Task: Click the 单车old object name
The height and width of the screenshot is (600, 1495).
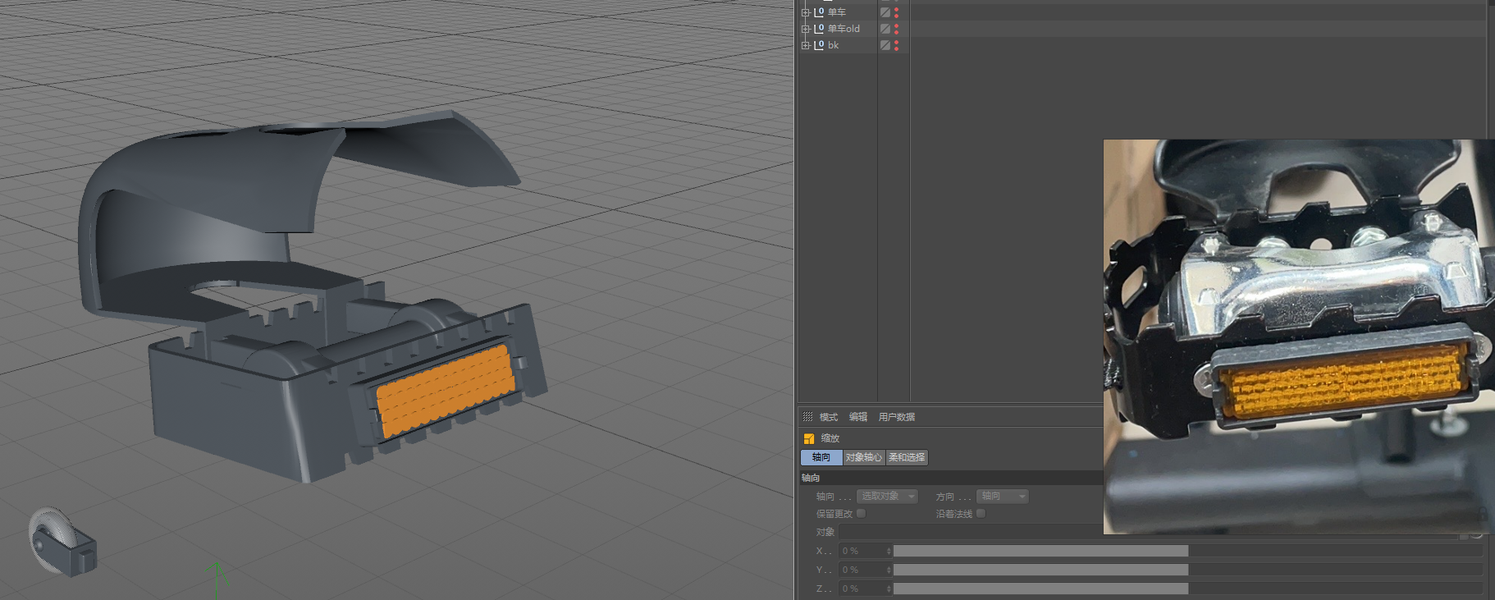Action: (x=844, y=29)
